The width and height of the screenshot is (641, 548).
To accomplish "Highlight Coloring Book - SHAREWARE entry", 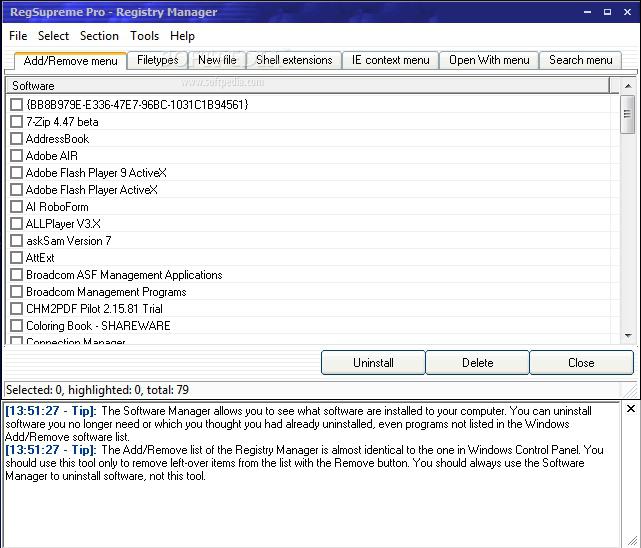I will click(98, 326).
